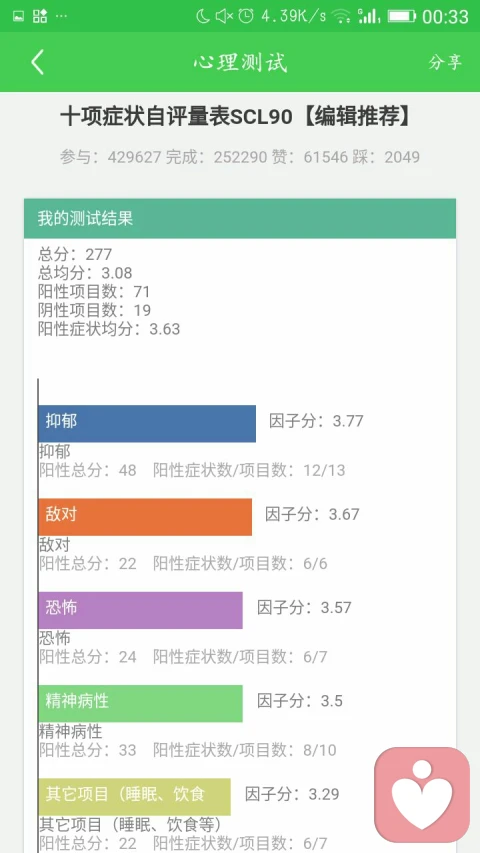Image resolution: width=480 pixels, height=853 pixels.
Task: Click the purple 恐怖 bar
Action: coord(140,610)
